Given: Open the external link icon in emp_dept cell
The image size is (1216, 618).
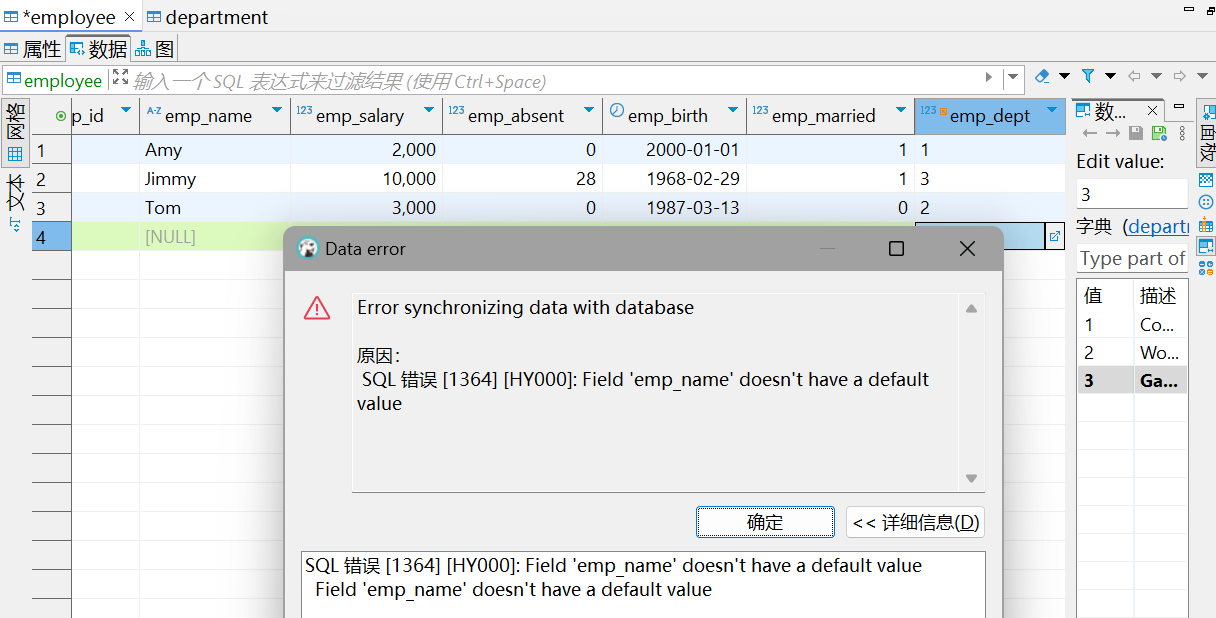Looking at the screenshot, I should tap(1054, 237).
